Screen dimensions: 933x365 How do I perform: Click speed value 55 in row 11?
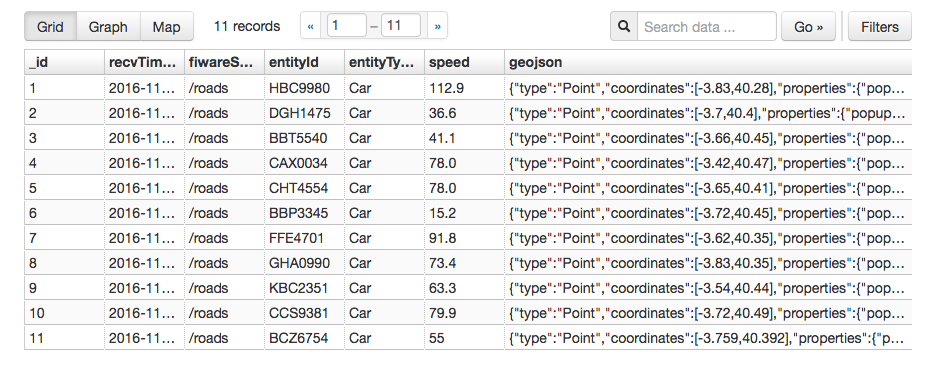(464, 338)
